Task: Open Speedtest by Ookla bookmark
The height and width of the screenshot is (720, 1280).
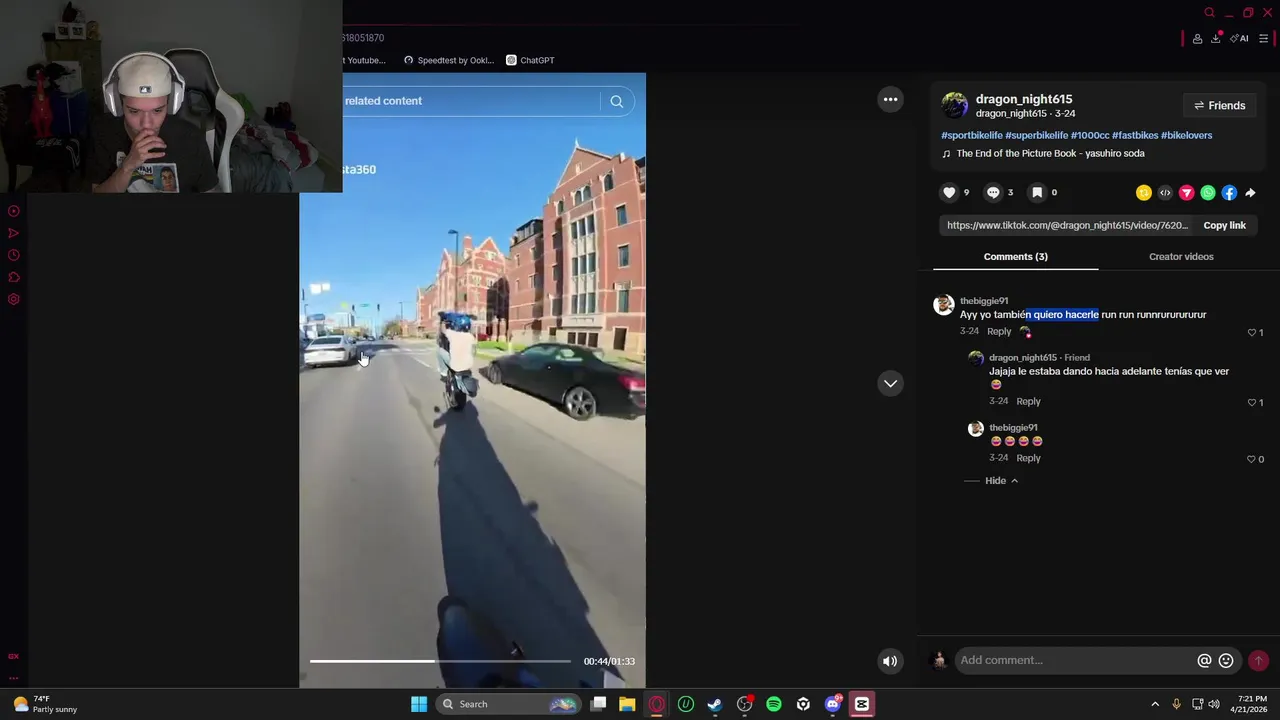Action: (449, 60)
